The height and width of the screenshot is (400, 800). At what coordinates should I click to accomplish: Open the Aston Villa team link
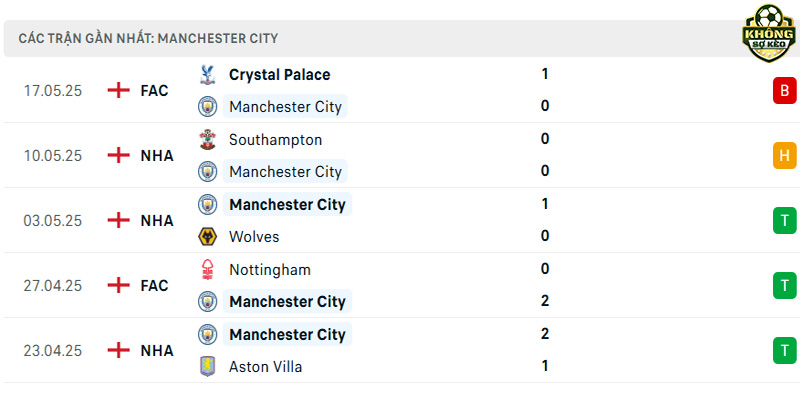tap(265, 366)
